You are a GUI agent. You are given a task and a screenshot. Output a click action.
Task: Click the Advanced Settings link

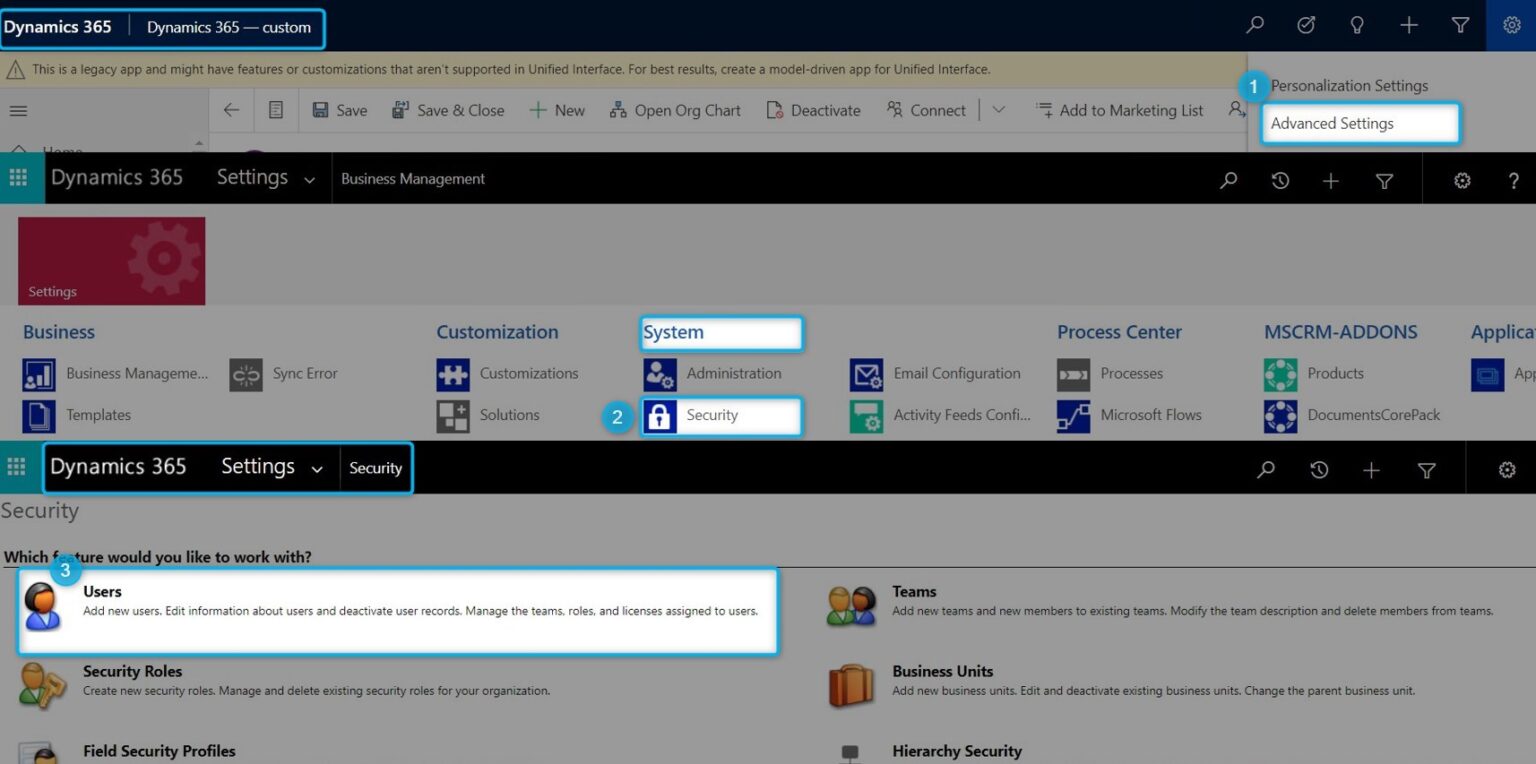pos(1332,123)
